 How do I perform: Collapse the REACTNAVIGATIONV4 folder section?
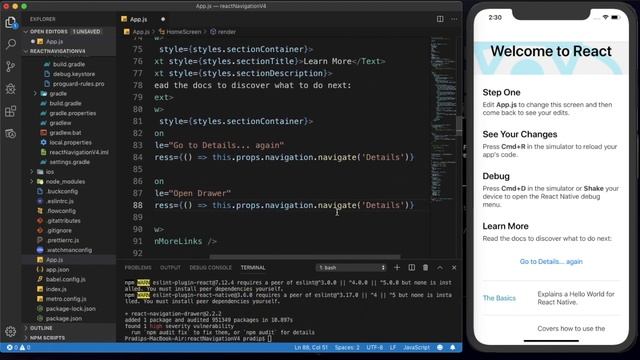point(57,51)
